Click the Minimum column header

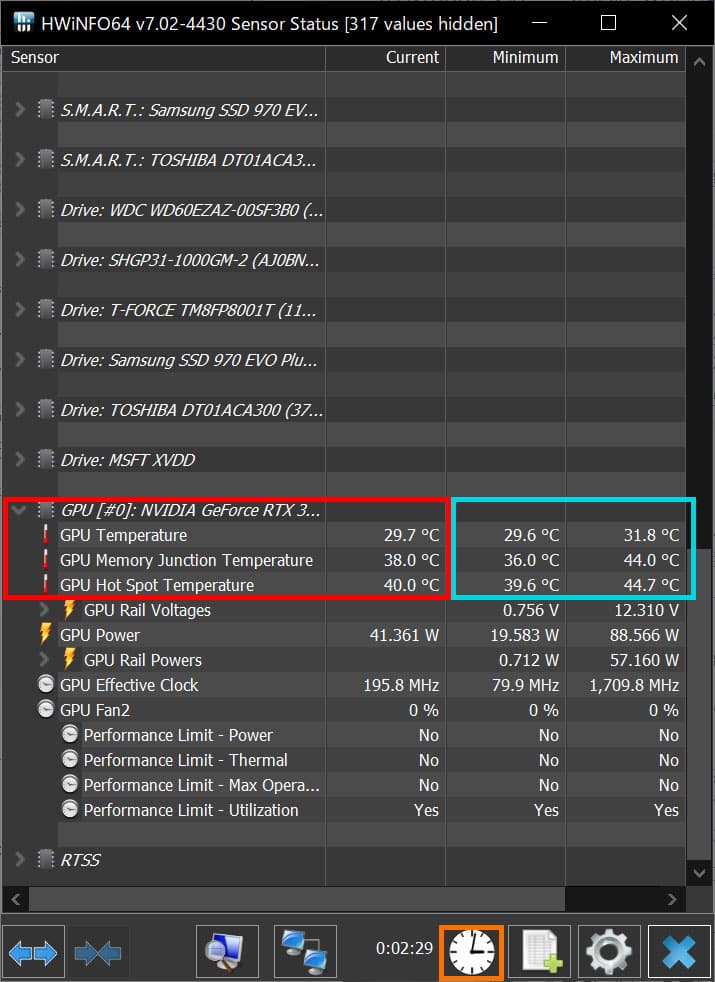click(x=506, y=58)
